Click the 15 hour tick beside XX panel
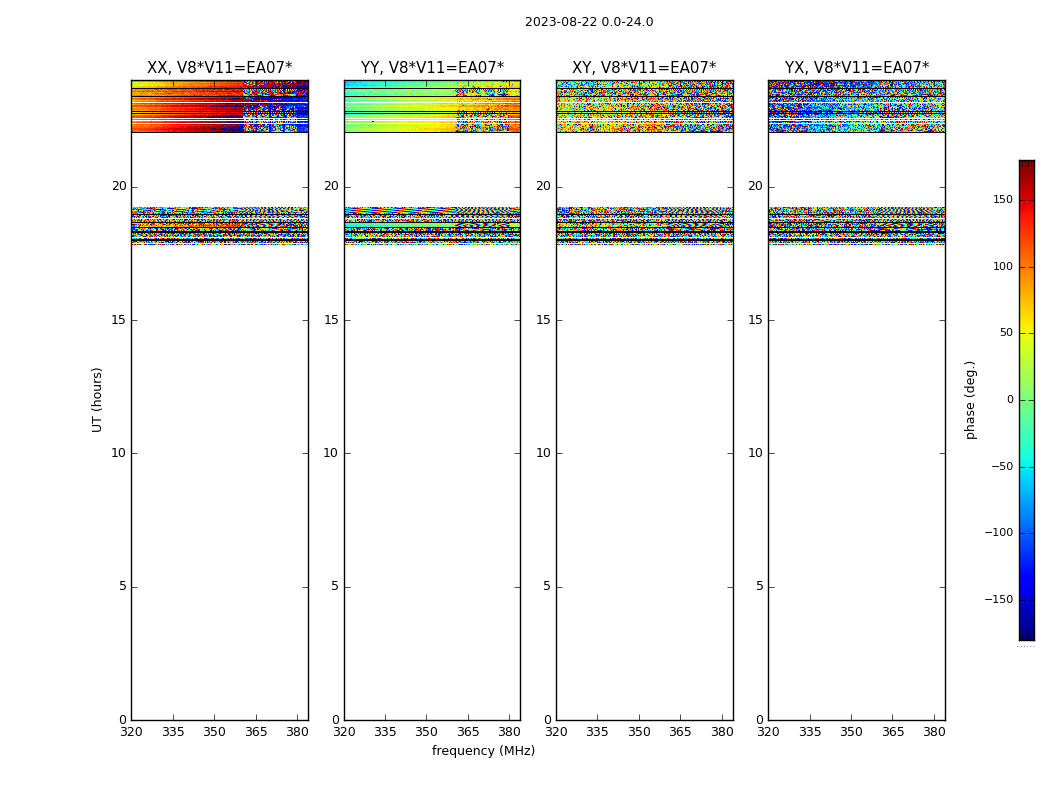The width and height of the screenshot is (1050, 800). pyautogui.click(x=119, y=320)
